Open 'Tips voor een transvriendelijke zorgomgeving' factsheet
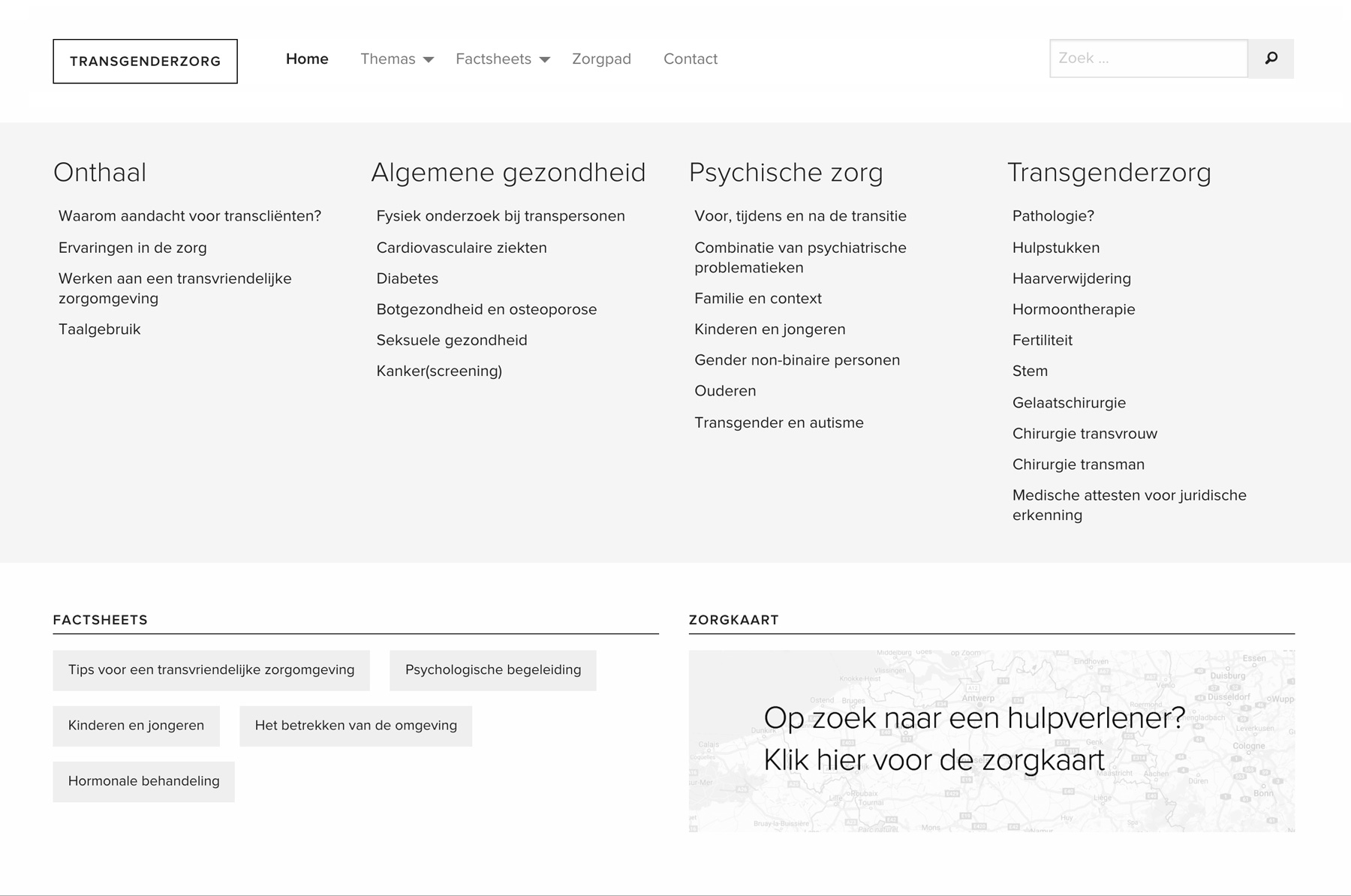This screenshot has height=896, width=1351. 211,670
